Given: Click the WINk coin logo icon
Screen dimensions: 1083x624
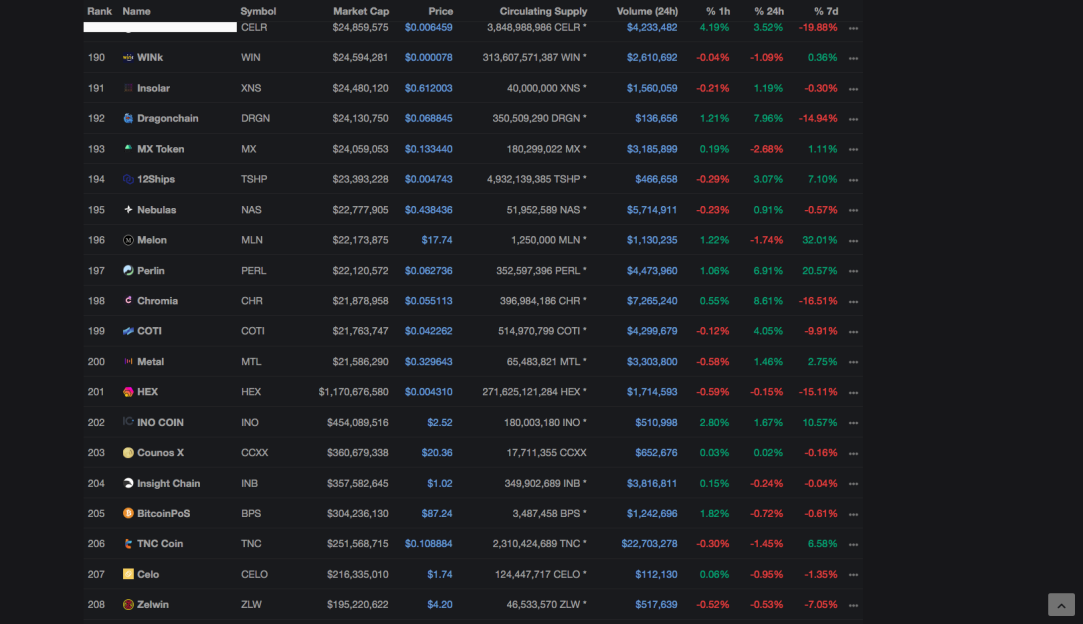Looking at the screenshot, I should click(128, 57).
